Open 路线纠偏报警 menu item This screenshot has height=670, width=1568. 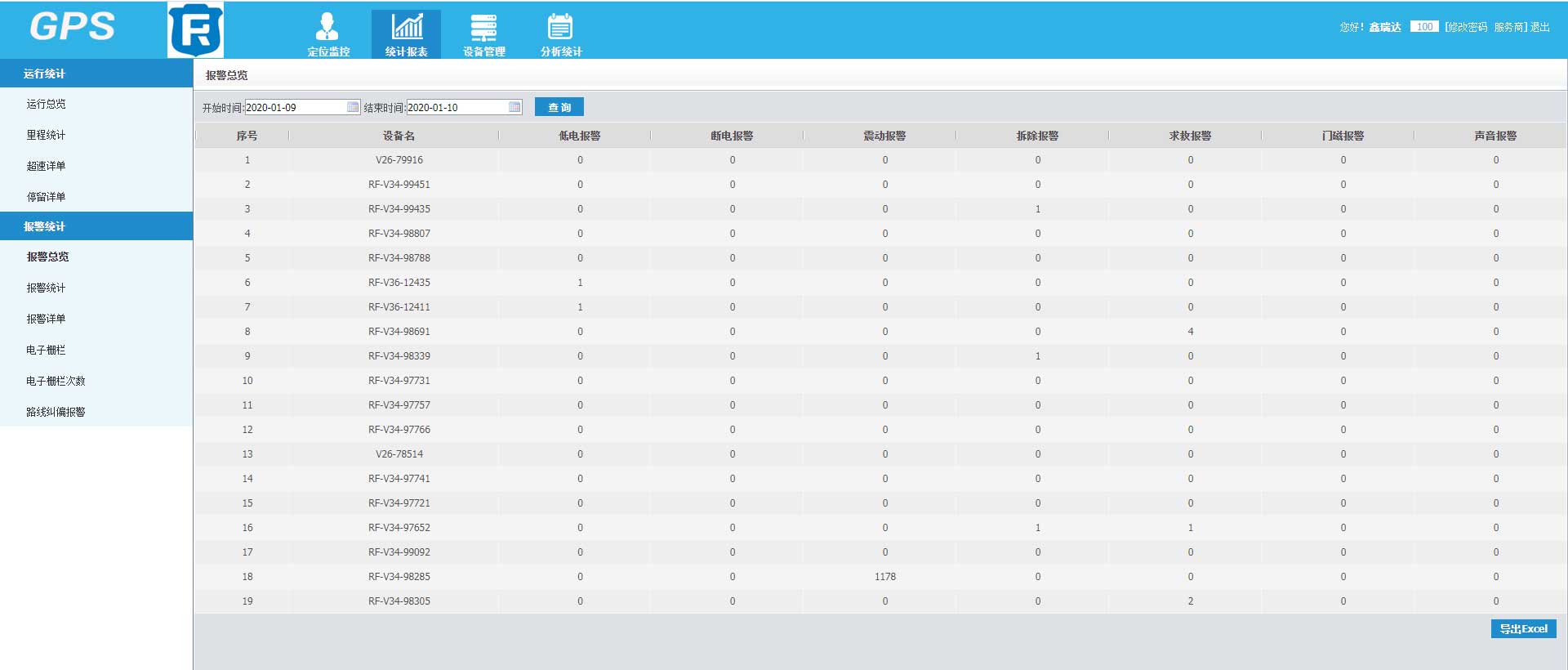[56, 412]
